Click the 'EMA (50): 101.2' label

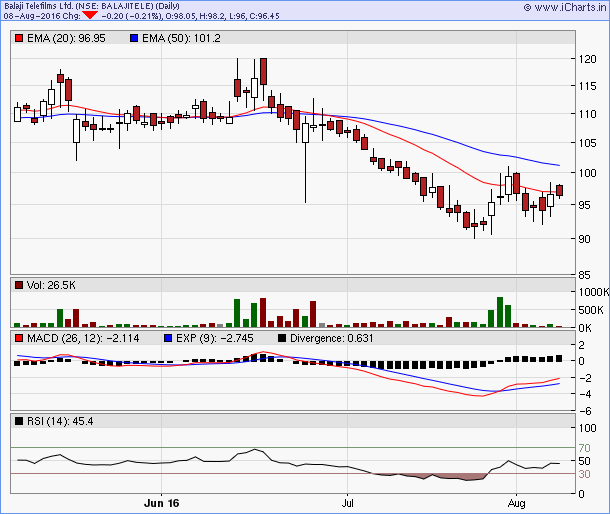point(181,38)
